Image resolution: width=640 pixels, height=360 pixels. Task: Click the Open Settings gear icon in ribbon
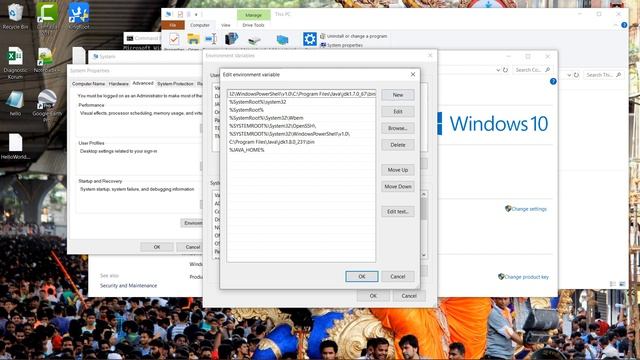(310, 39)
